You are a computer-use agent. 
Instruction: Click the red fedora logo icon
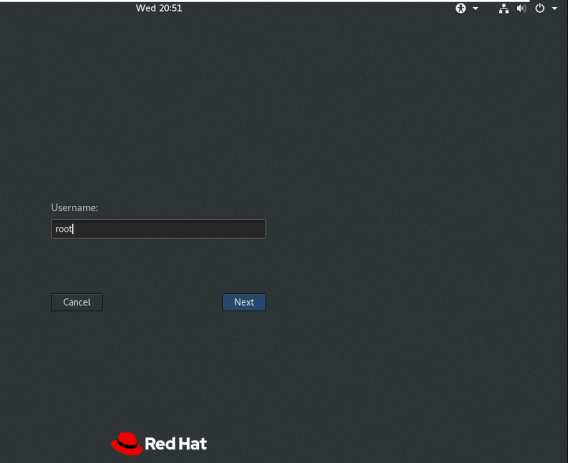(126, 443)
